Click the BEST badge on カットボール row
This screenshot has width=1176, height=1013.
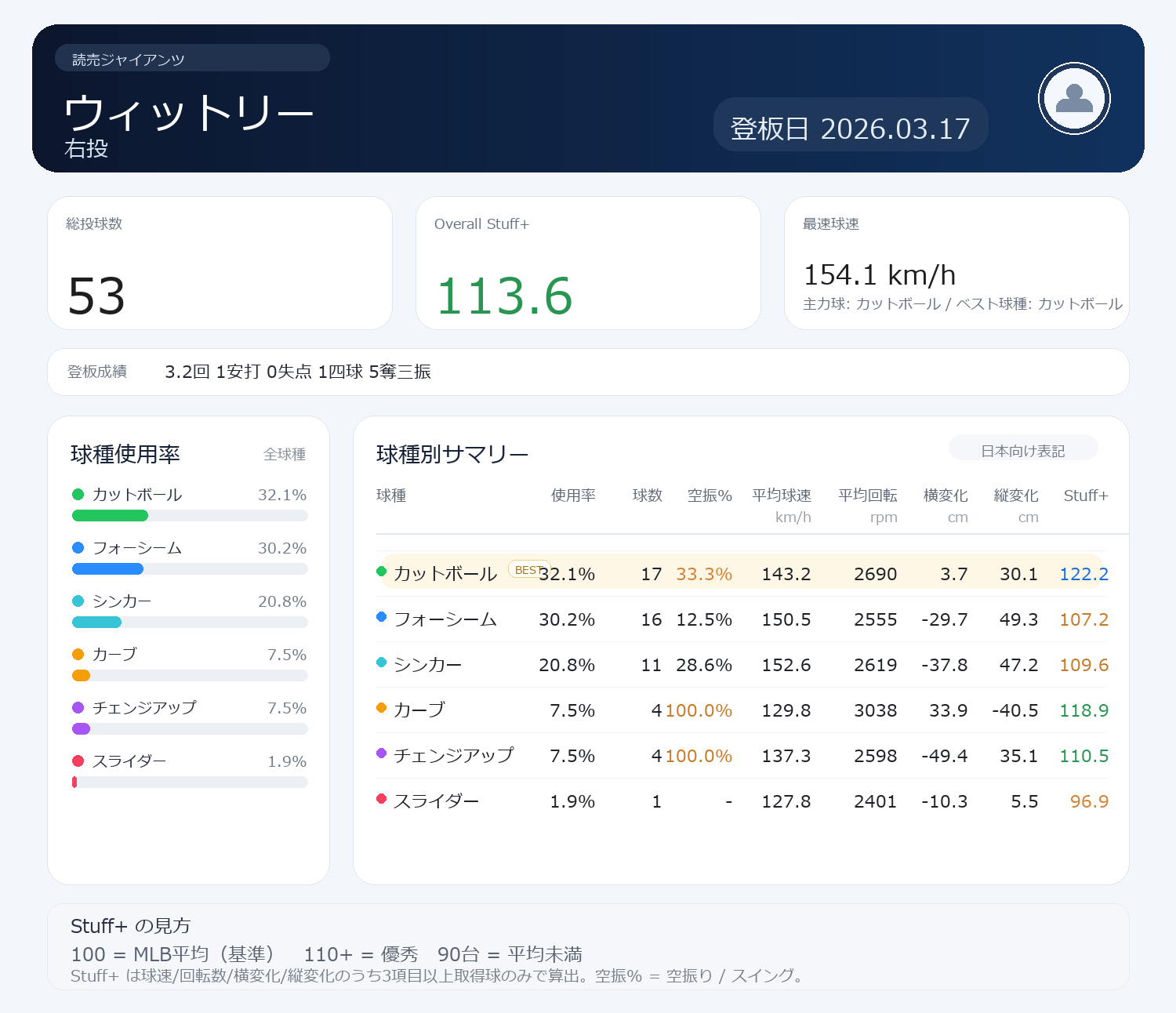click(528, 570)
